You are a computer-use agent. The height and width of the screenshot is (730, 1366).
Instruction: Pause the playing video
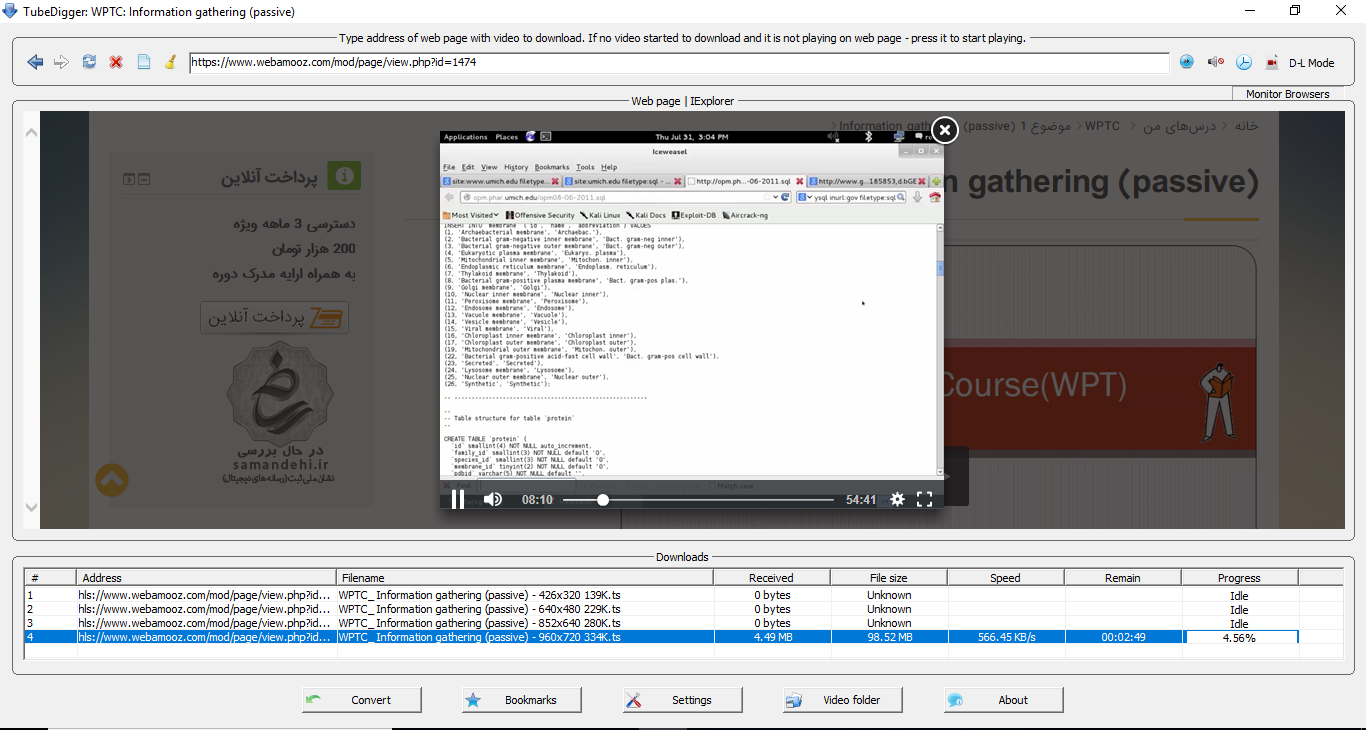(457, 499)
